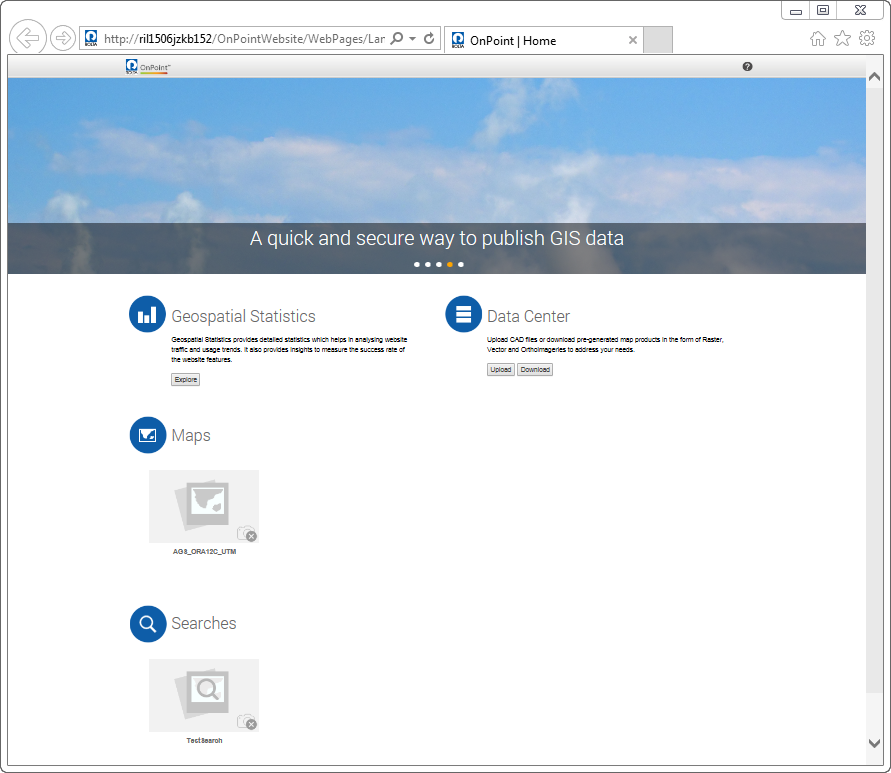Viewport: 891px width, 773px height.
Task: Click the Data Center round icon
Action: (x=463, y=314)
